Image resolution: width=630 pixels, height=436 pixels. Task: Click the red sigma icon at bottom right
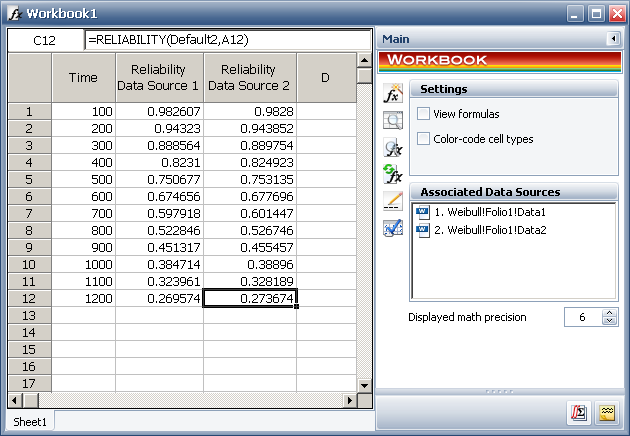[579, 412]
